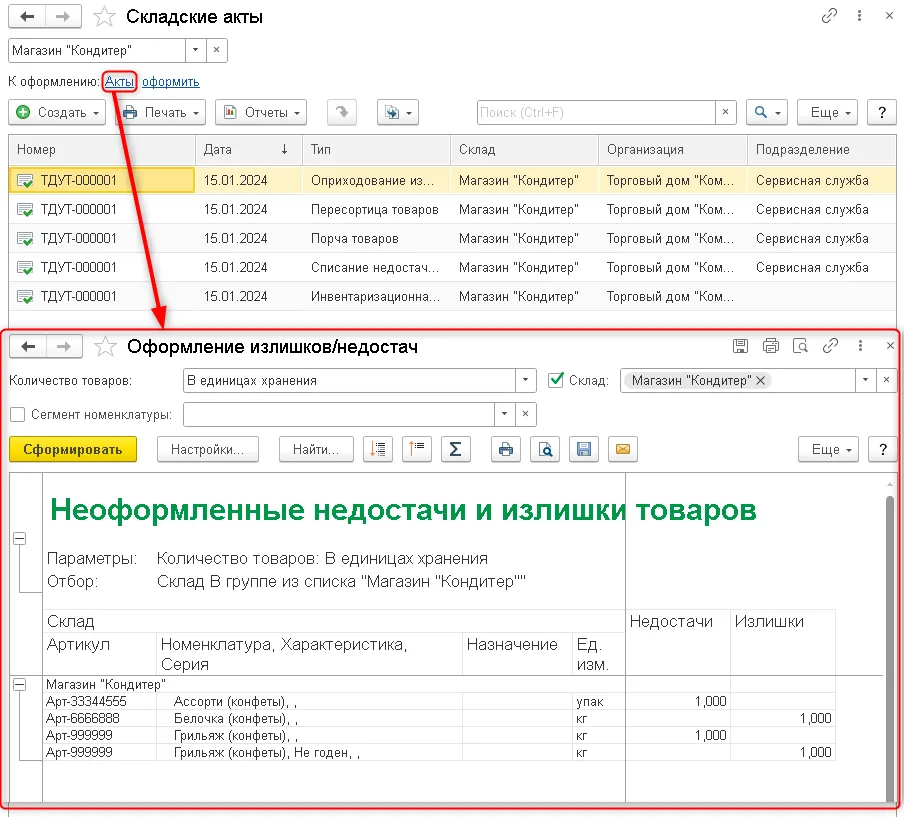904x817 pixels.
Task: Click the Найти... button
Action: point(316,449)
